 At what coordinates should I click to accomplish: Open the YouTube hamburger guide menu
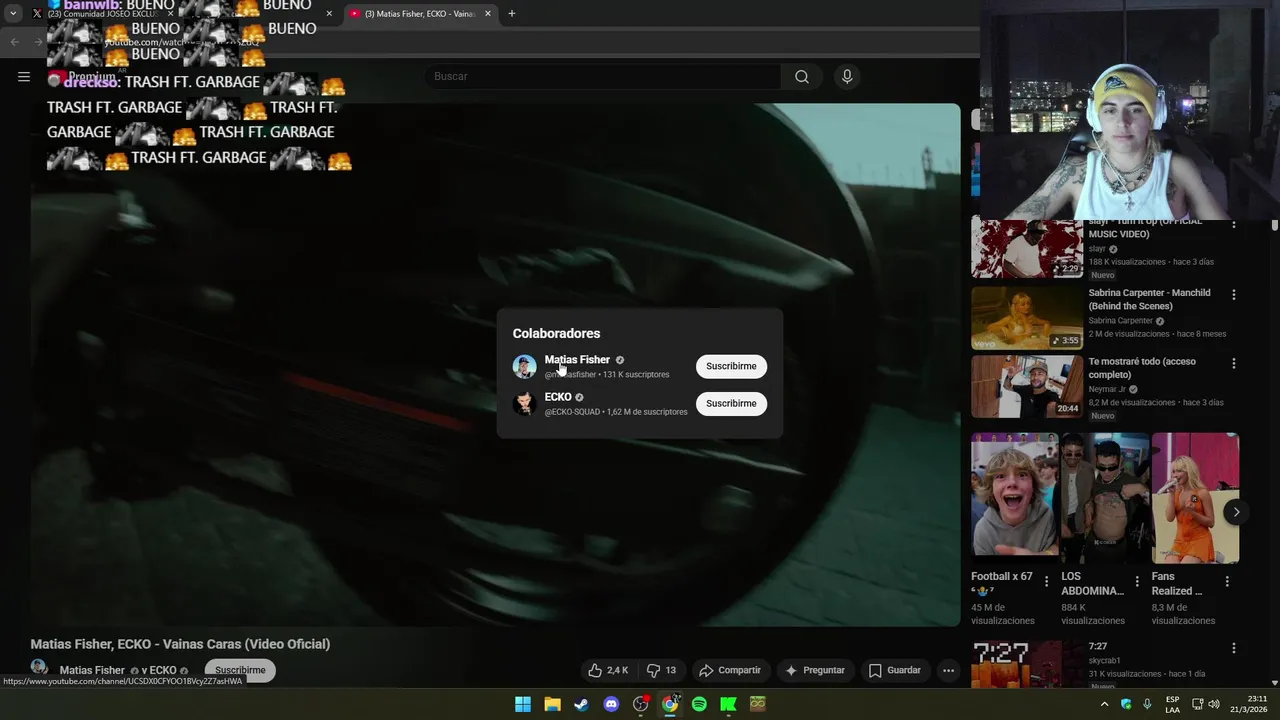pyautogui.click(x=24, y=77)
